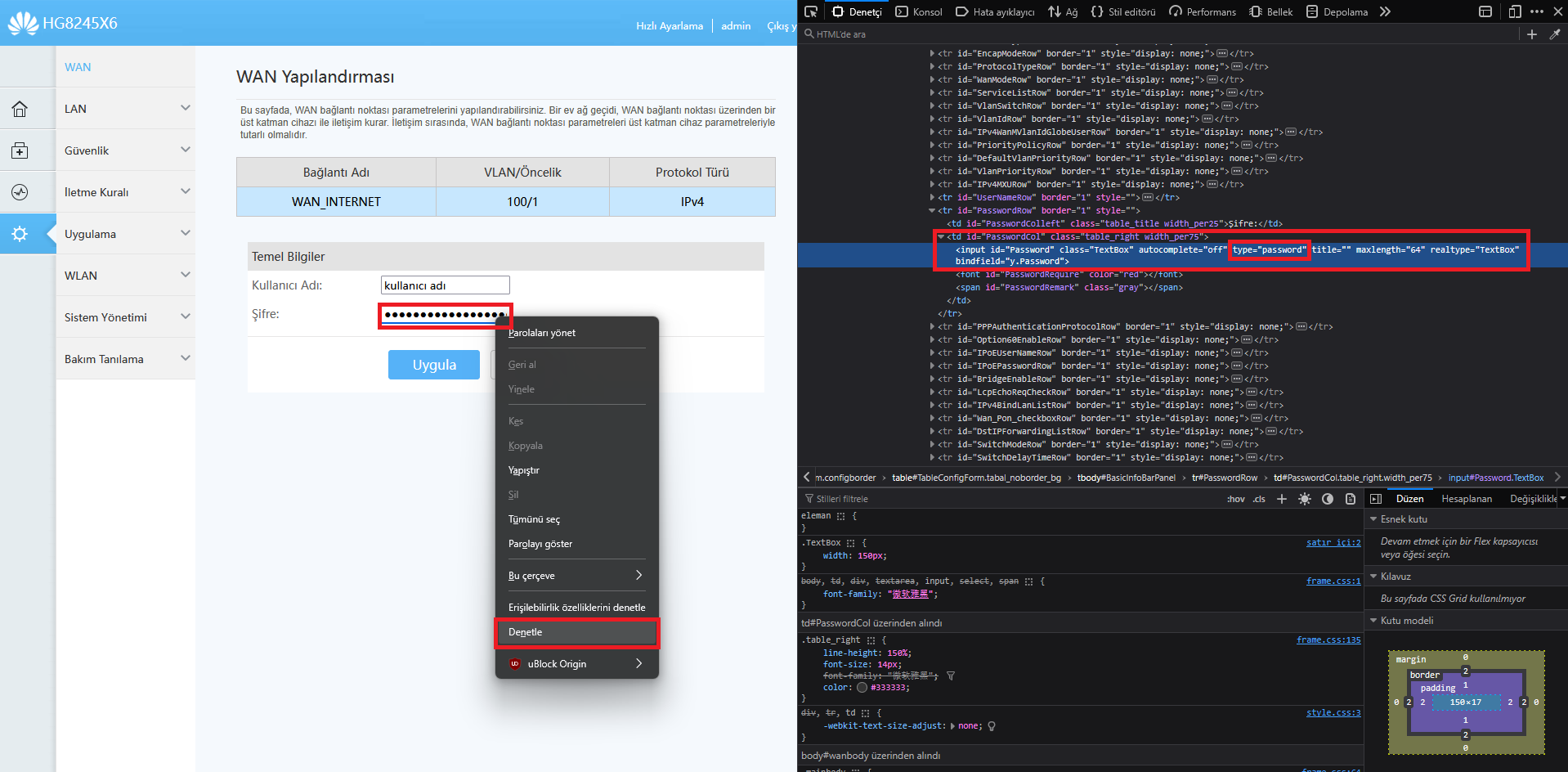Collapse the Esnek kutu section
The width and height of the screenshot is (1568, 772).
pyautogui.click(x=1373, y=519)
